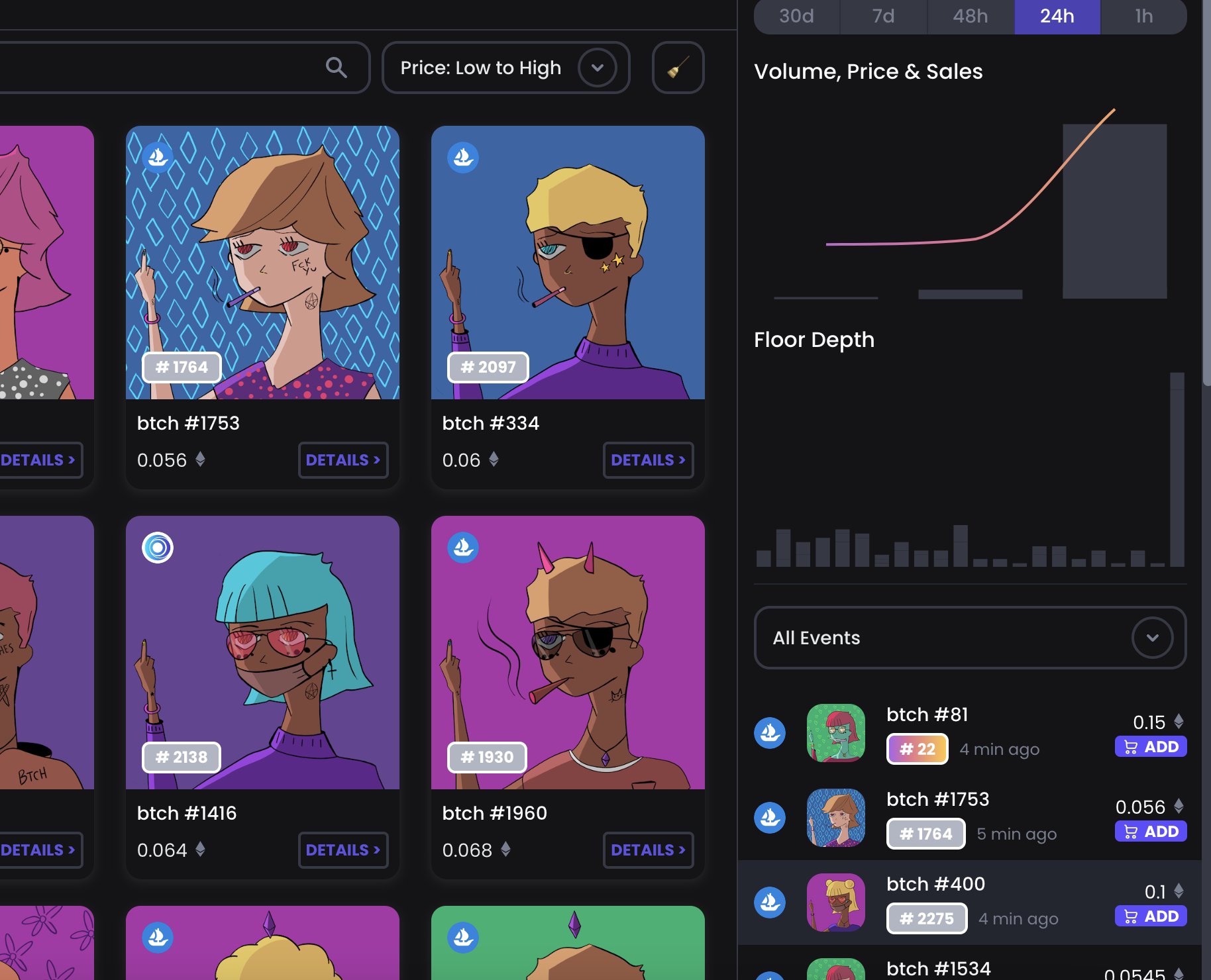Click OpenSea badge on btch #334 card

463,158
